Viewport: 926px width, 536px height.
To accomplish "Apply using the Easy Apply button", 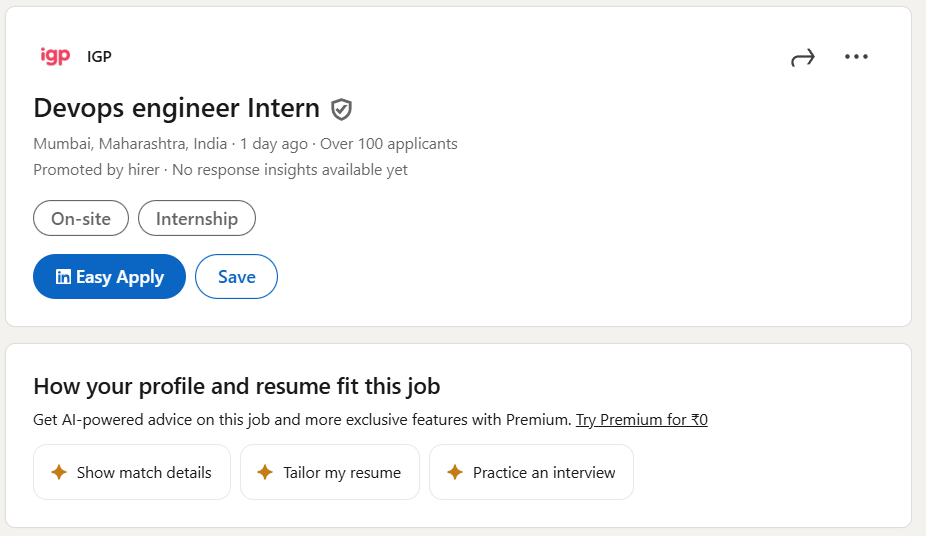I will tap(109, 277).
